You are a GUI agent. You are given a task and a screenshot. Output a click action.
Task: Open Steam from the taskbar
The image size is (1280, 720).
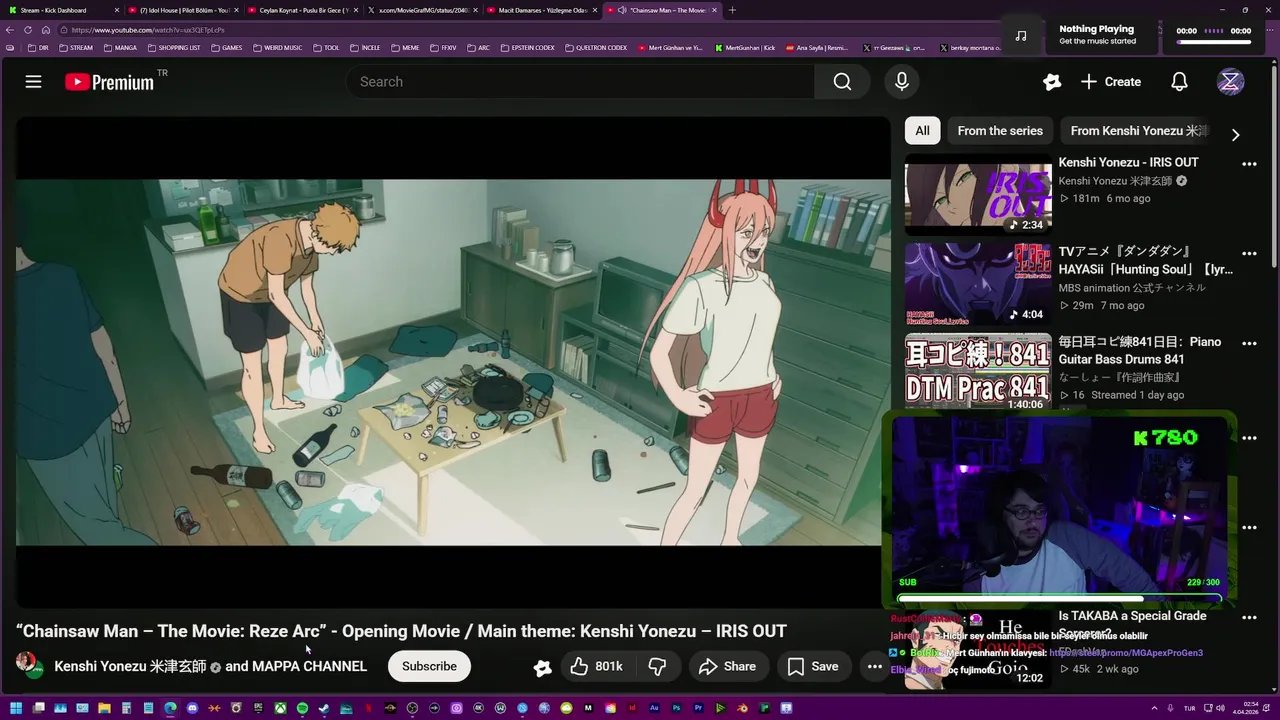coord(324,708)
